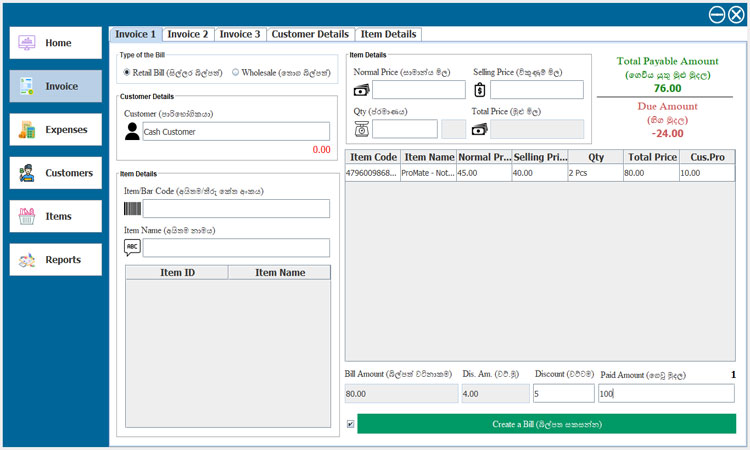Select the ProMate item row in table
The image size is (750, 450).
point(539,173)
